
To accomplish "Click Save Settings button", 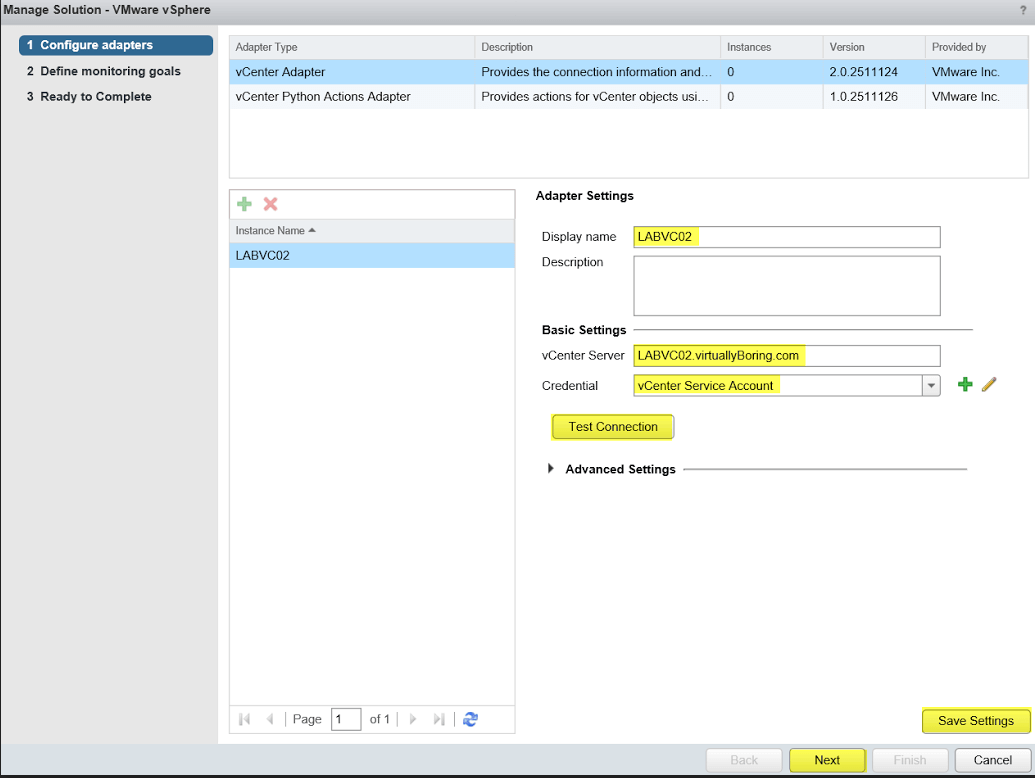I will pyautogui.click(x=976, y=721).
